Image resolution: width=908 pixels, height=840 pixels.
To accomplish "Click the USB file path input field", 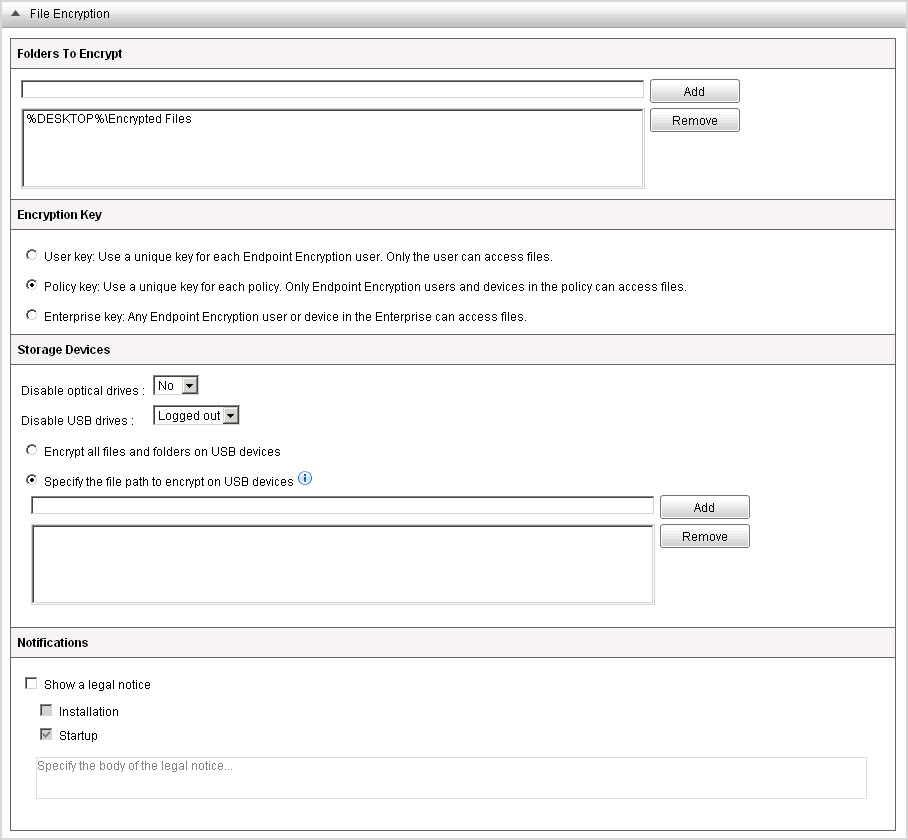I will point(342,506).
